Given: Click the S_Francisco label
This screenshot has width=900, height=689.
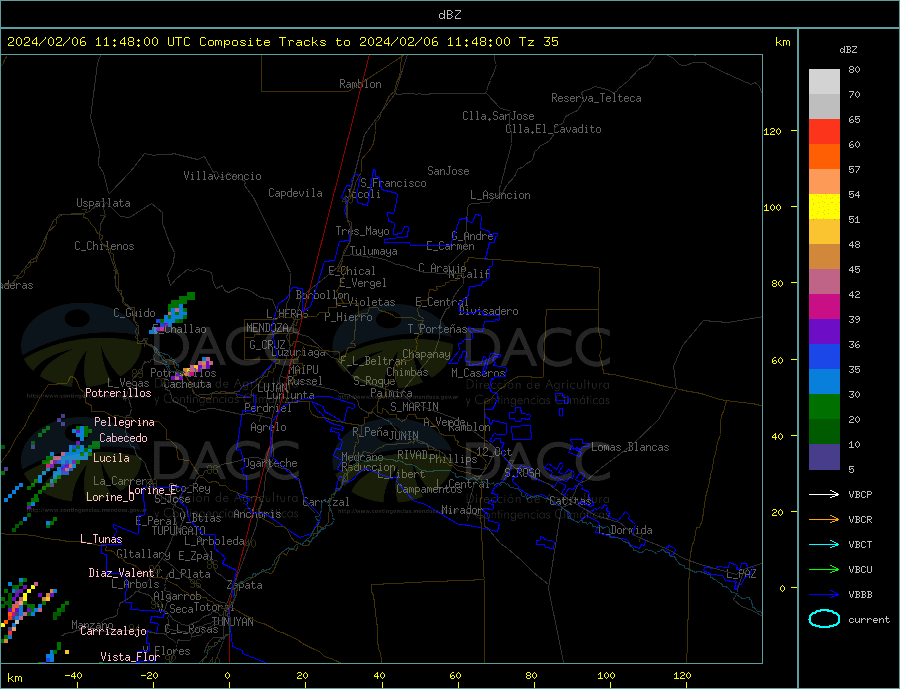Looking at the screenshot, I should (393, 183).
